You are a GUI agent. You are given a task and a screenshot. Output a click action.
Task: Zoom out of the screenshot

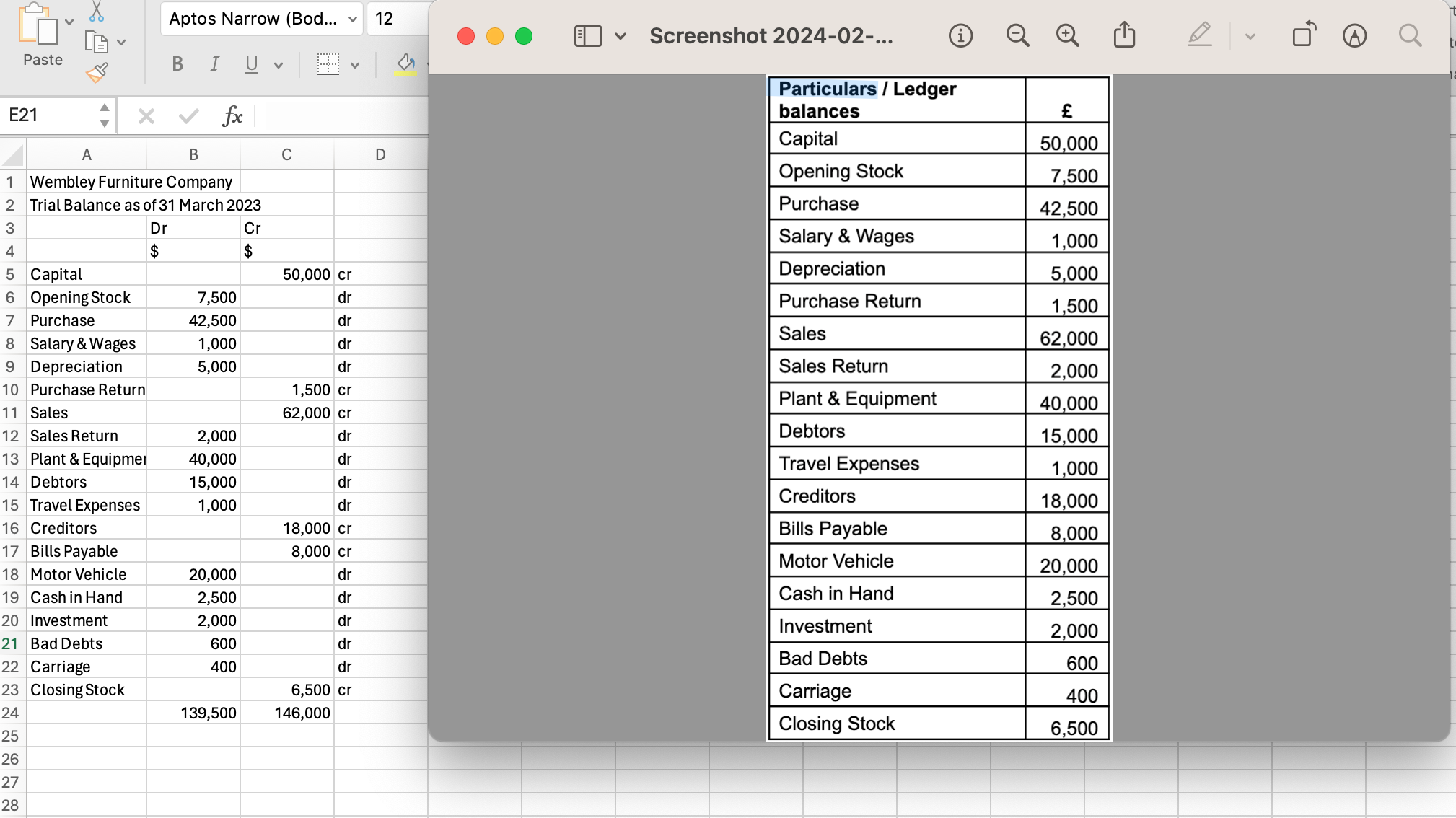1017,35
